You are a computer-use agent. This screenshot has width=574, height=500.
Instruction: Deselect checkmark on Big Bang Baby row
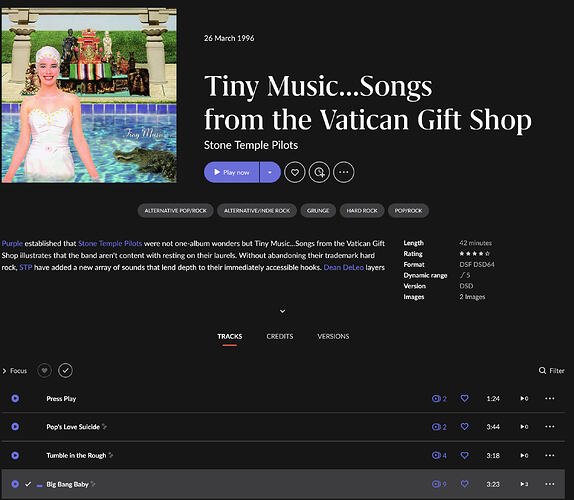[28, 484]
